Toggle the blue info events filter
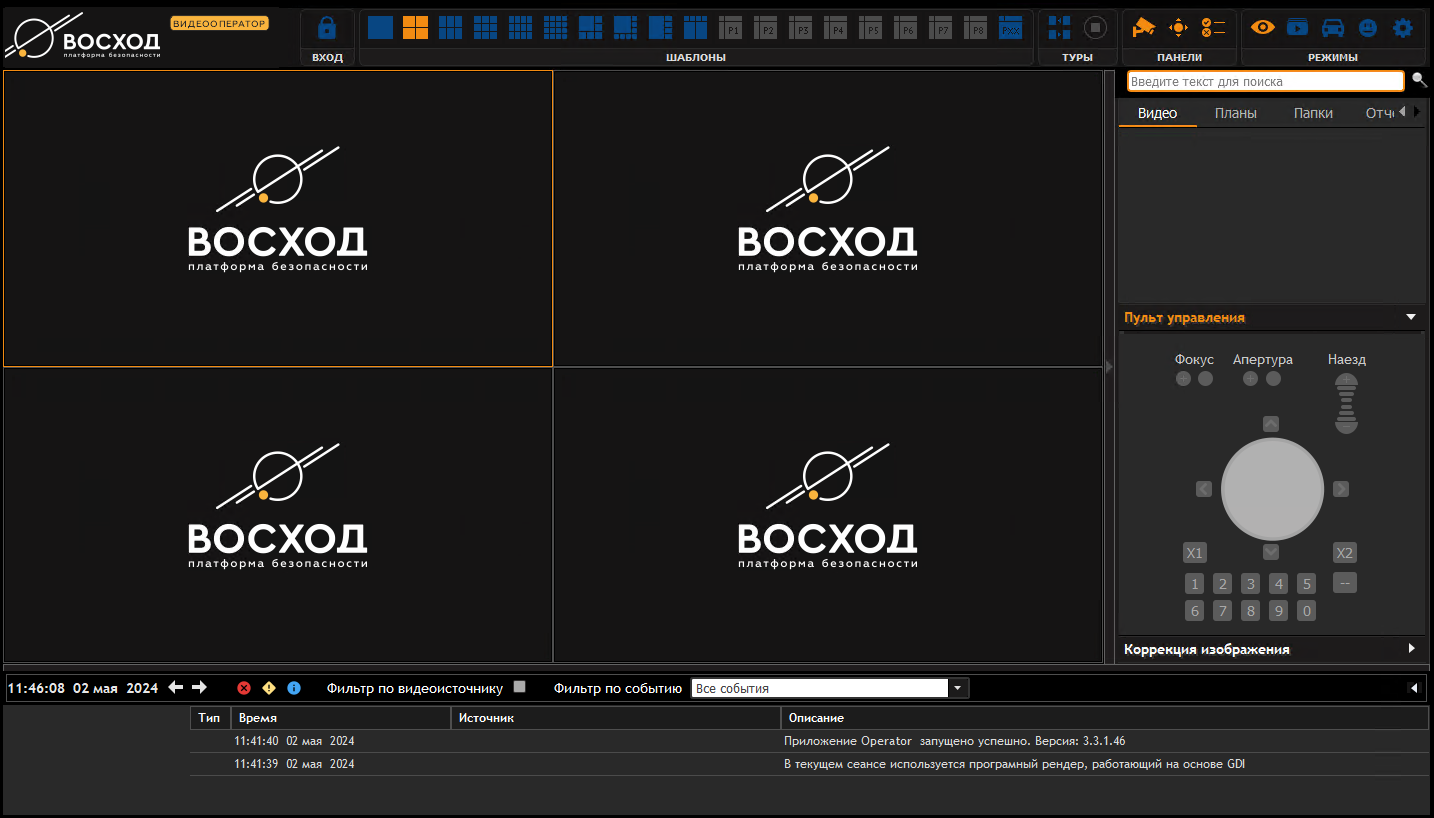Screen dimensions: 1434x818 pyautogui.click(x=294, y=688)
